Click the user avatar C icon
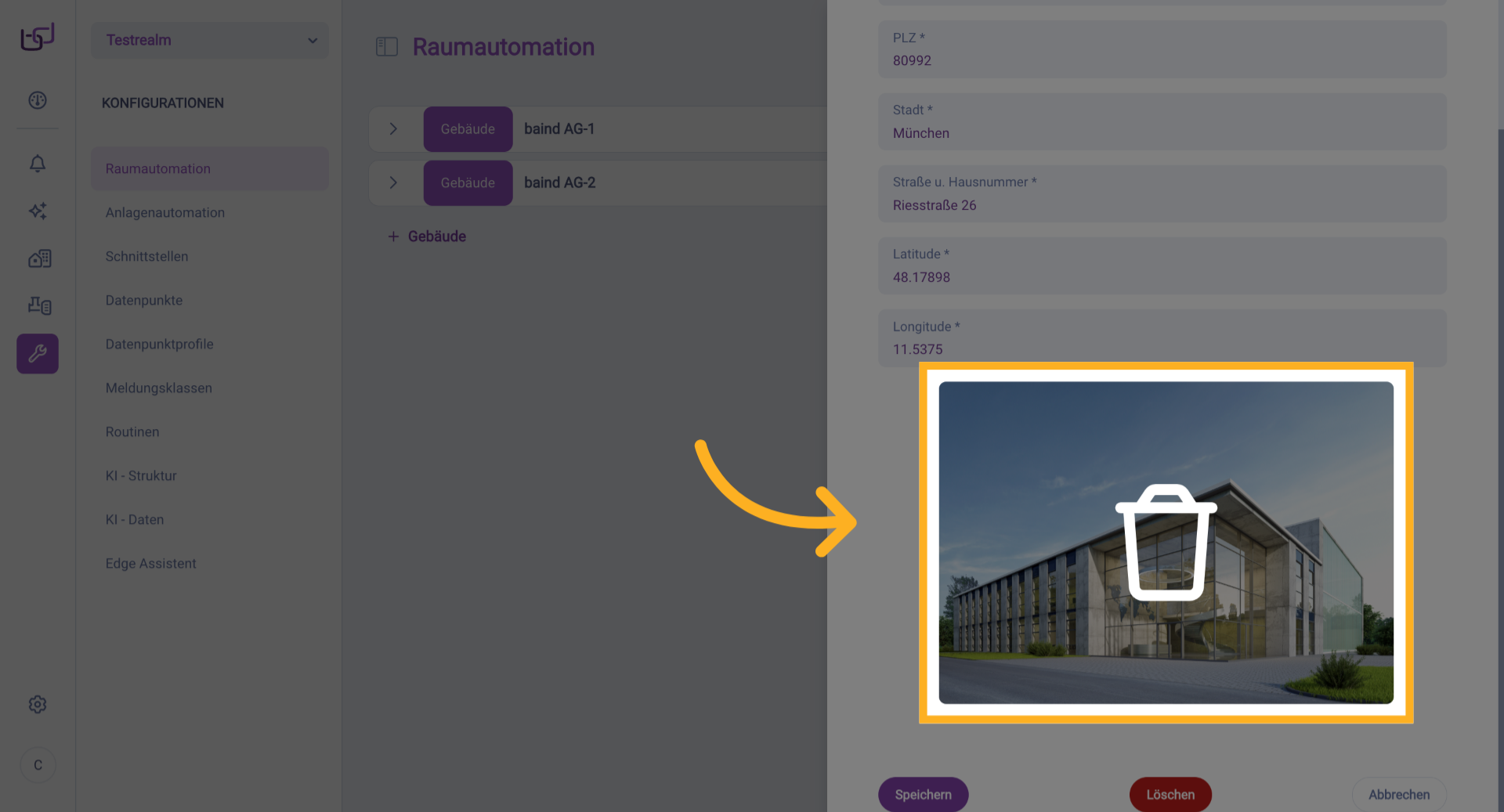 [38, 765]
